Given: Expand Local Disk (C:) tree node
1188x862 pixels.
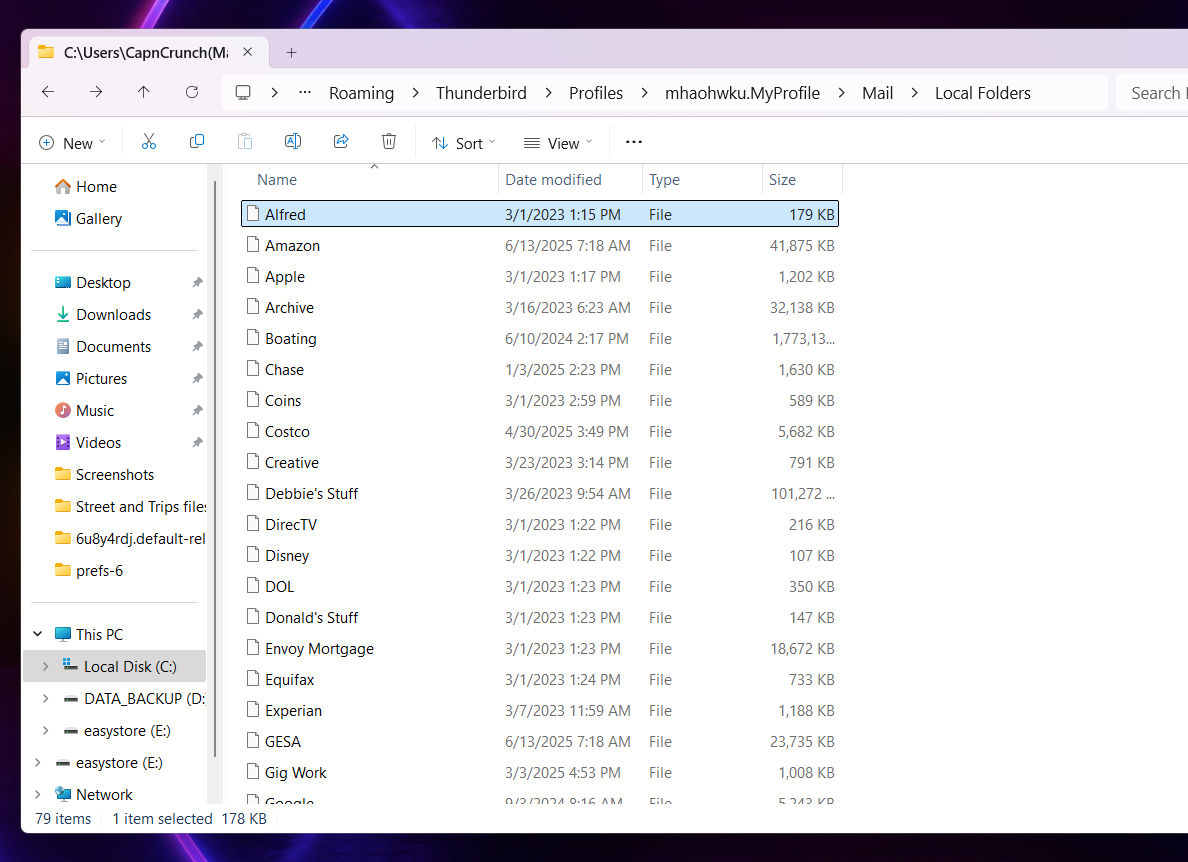Looking at the screenshot, I should tap(44, 667).
